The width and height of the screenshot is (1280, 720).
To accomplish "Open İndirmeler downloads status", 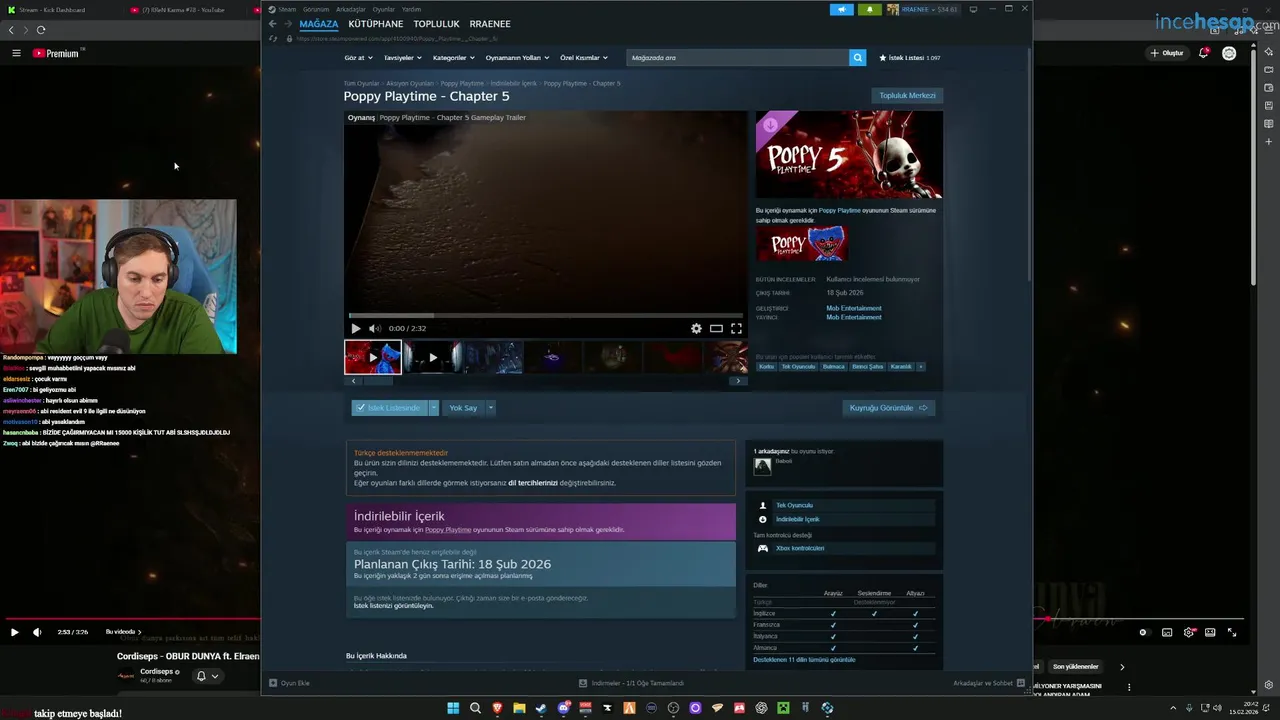I will pos(631,683).
